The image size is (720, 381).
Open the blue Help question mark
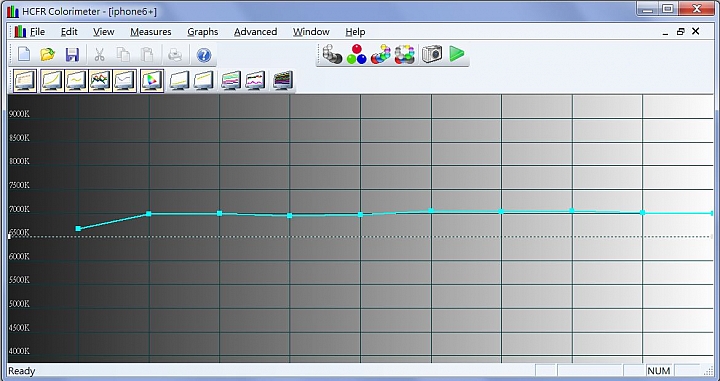click(203, 55)
